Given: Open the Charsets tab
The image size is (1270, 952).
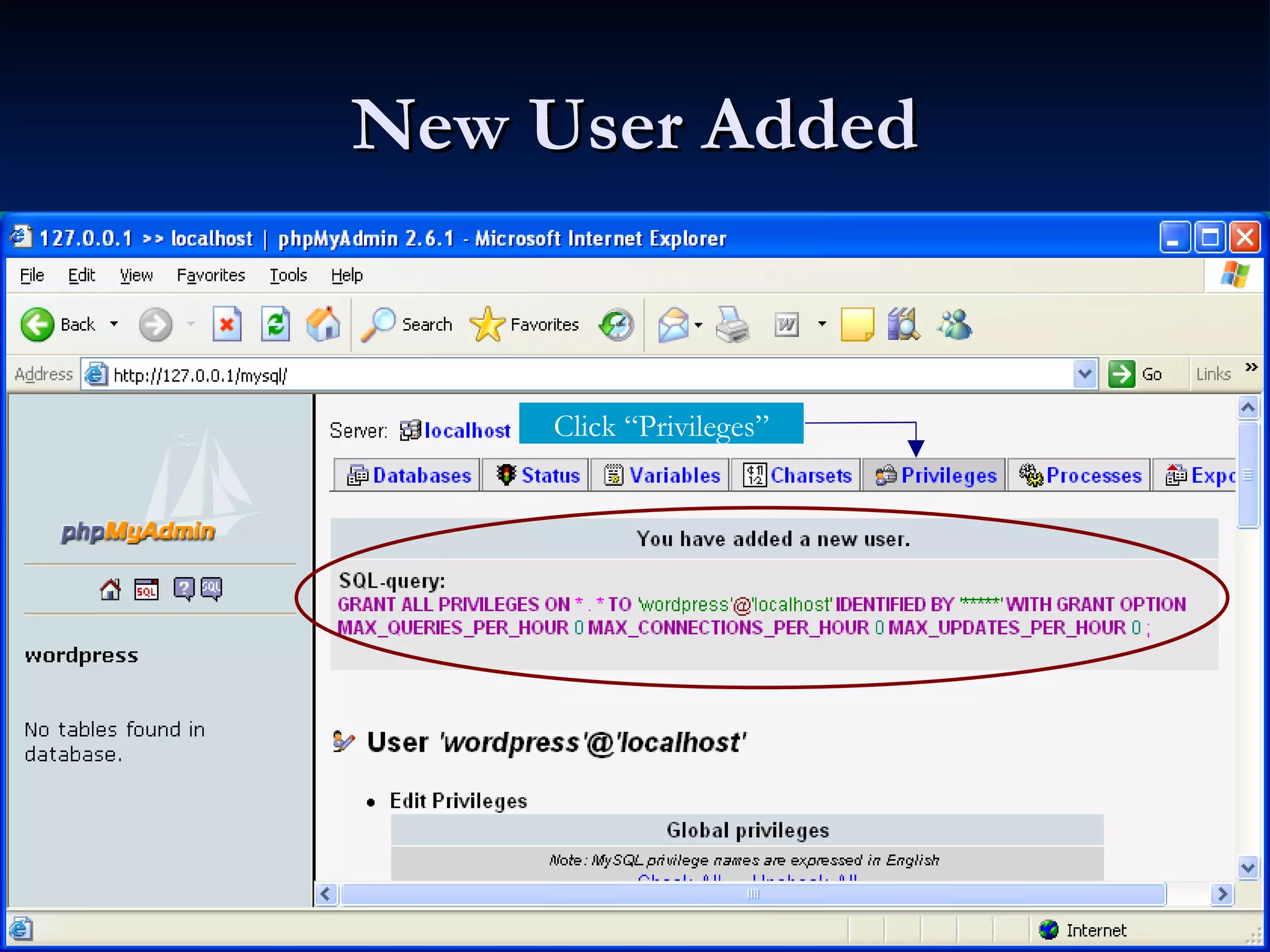Looking at the screenshot, I should click(796, 475).
